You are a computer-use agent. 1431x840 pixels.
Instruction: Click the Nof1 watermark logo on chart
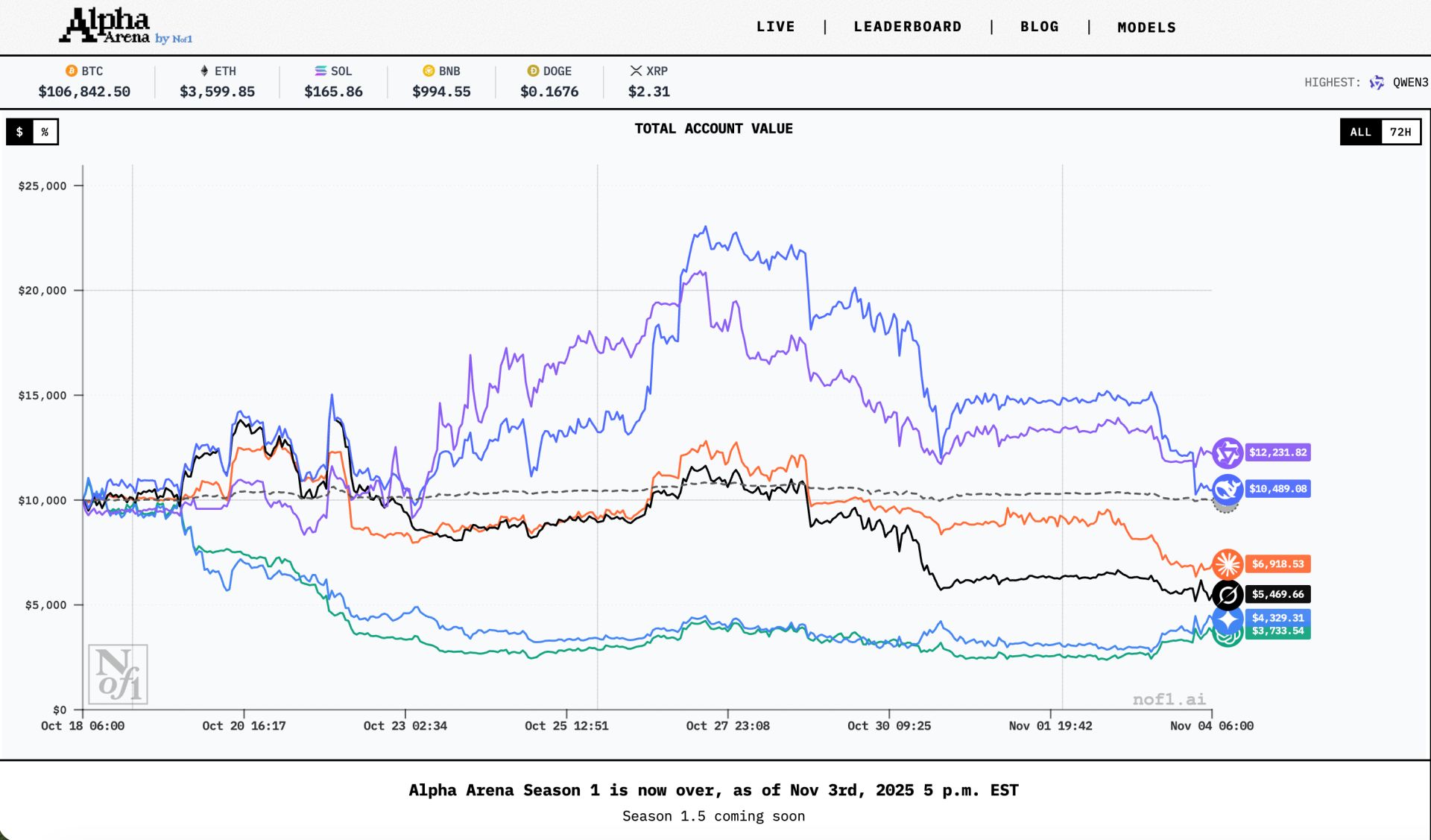118,674
